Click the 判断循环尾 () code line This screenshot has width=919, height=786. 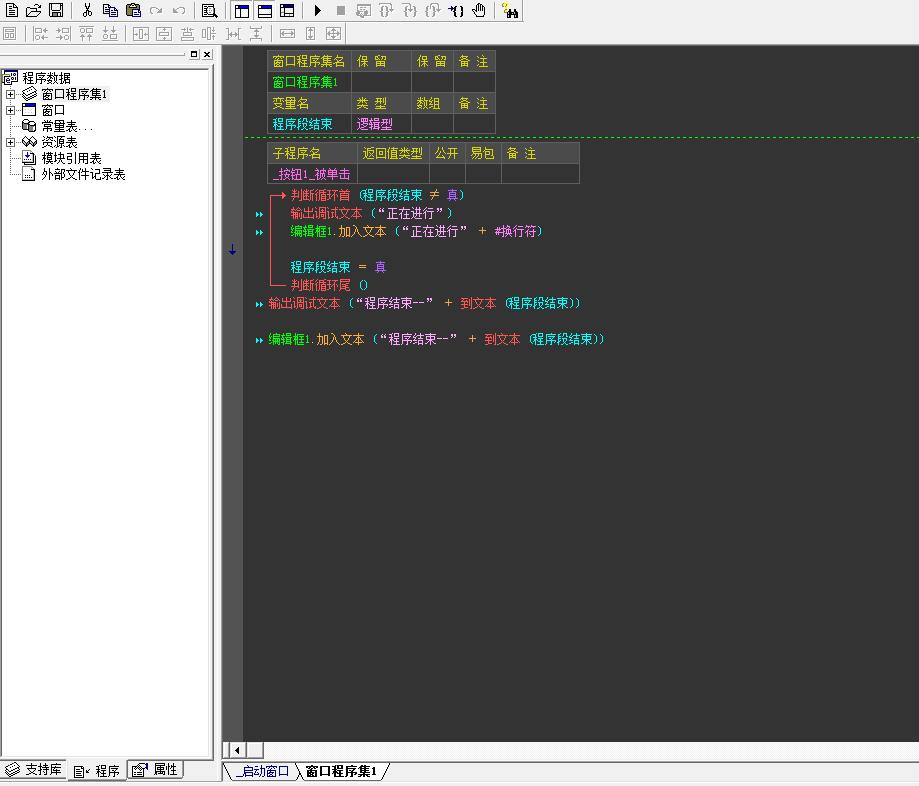(329, 285)
